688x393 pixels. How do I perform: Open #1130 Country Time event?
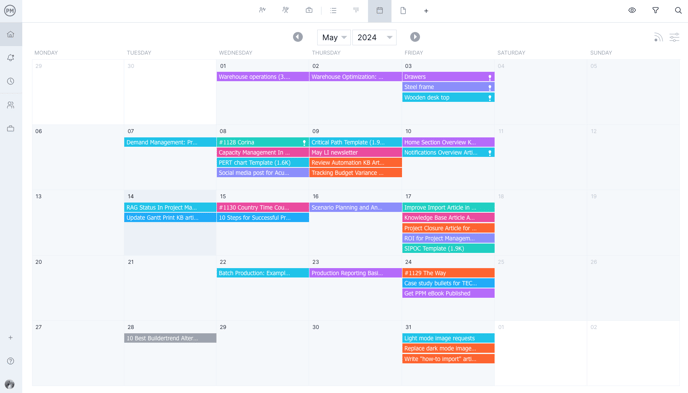point(263,207)
